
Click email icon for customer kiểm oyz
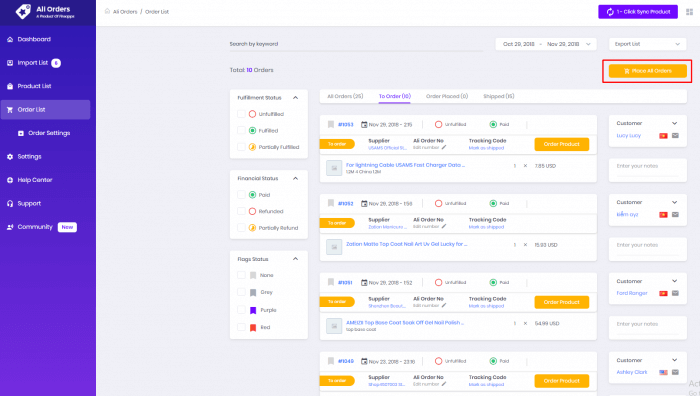click(675, 215)
